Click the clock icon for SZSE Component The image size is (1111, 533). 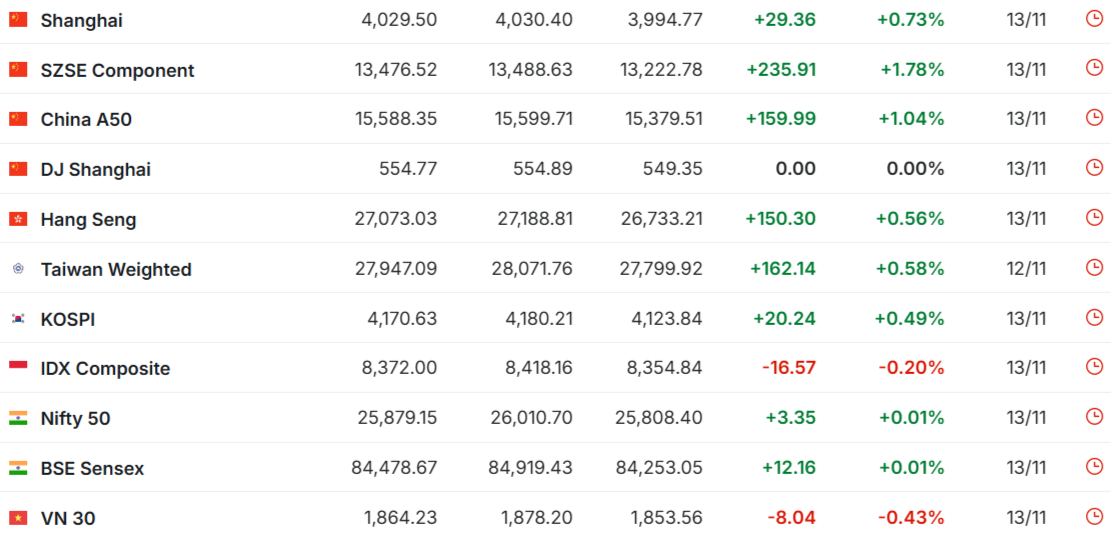[x=1094, y=68]
